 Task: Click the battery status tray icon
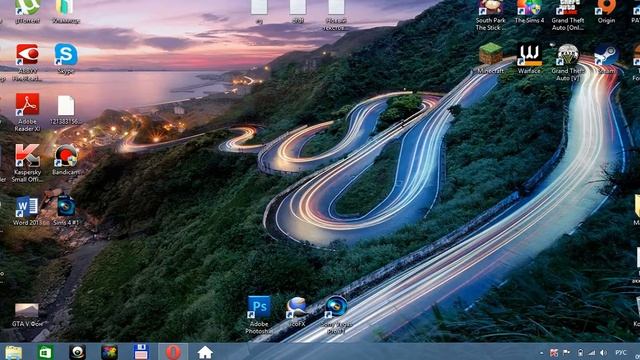(x=580, y=353)
